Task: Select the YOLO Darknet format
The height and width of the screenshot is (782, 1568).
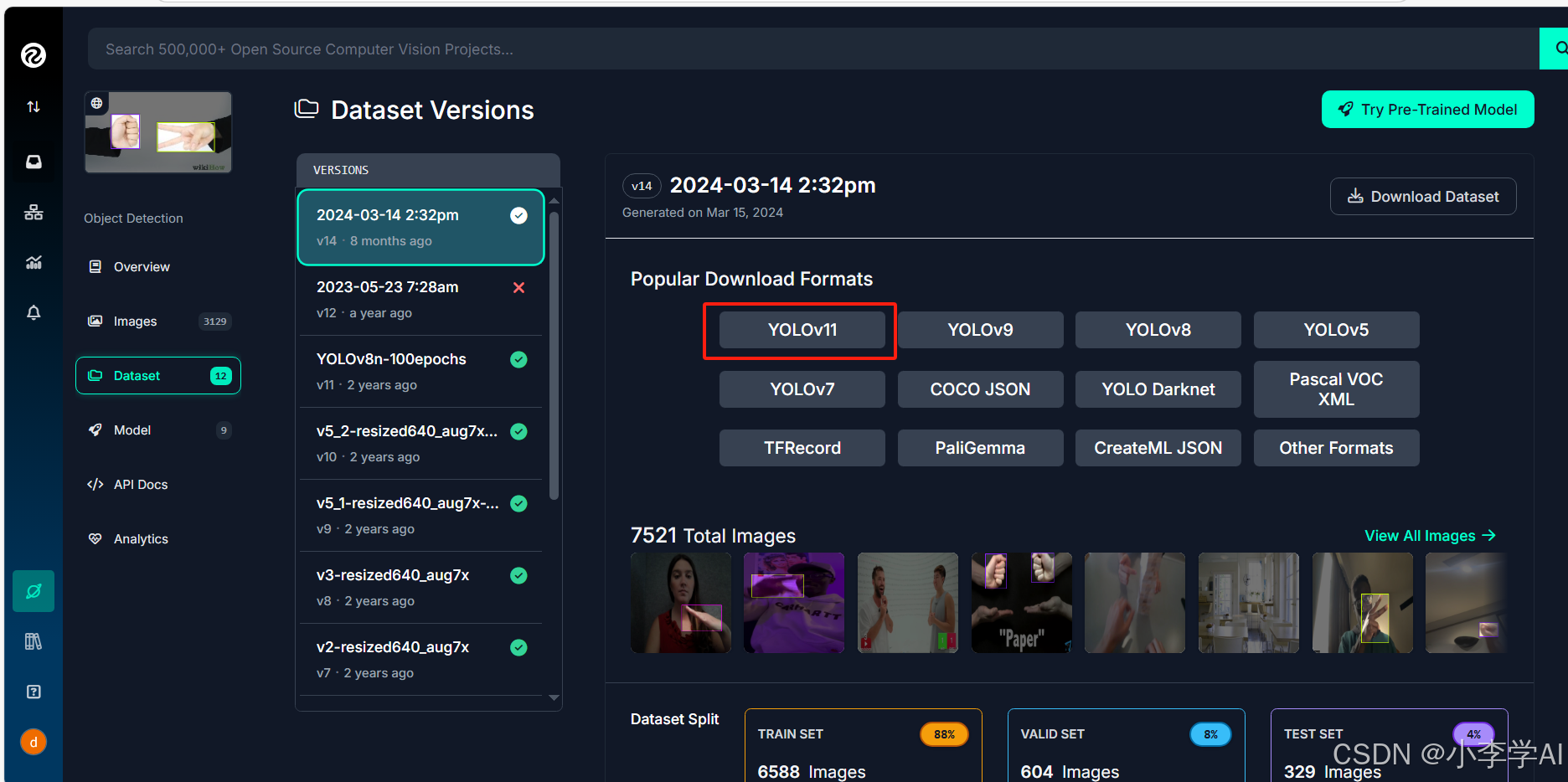Action: tap(1158, 389)
